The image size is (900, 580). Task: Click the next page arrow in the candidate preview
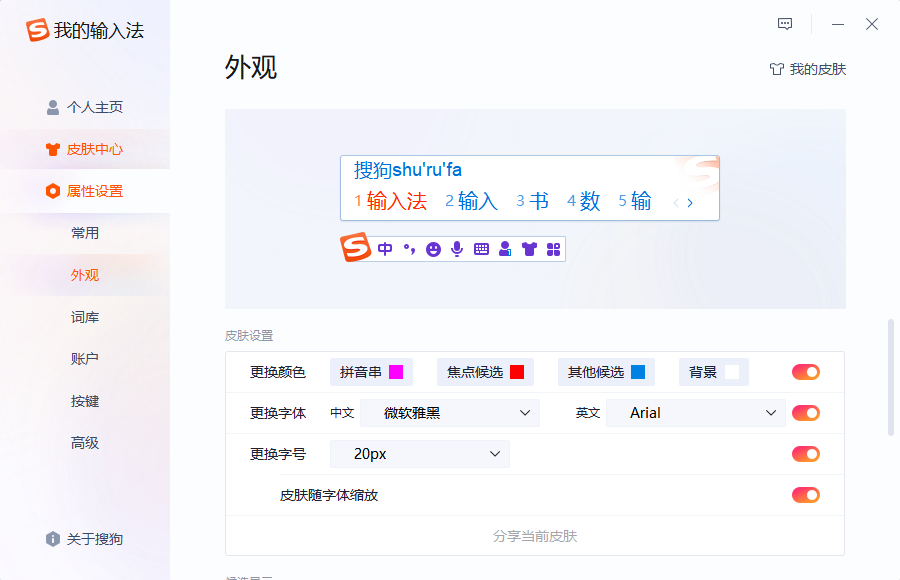coord(690,203)
